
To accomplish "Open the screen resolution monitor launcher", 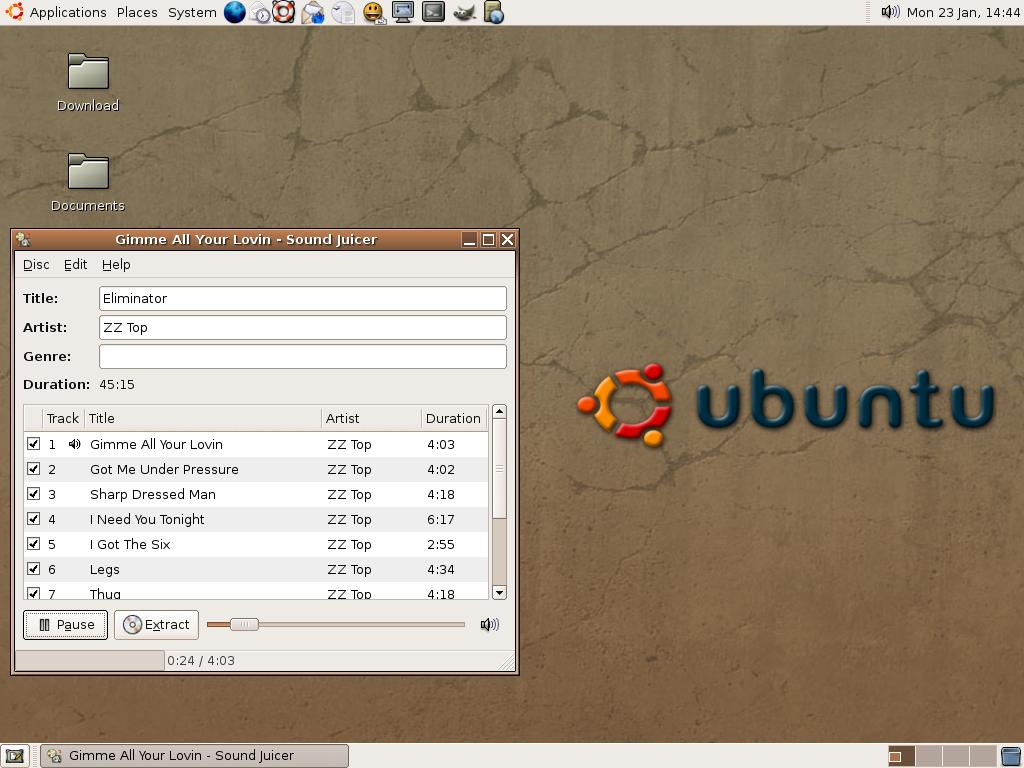I will pos(403,12).
